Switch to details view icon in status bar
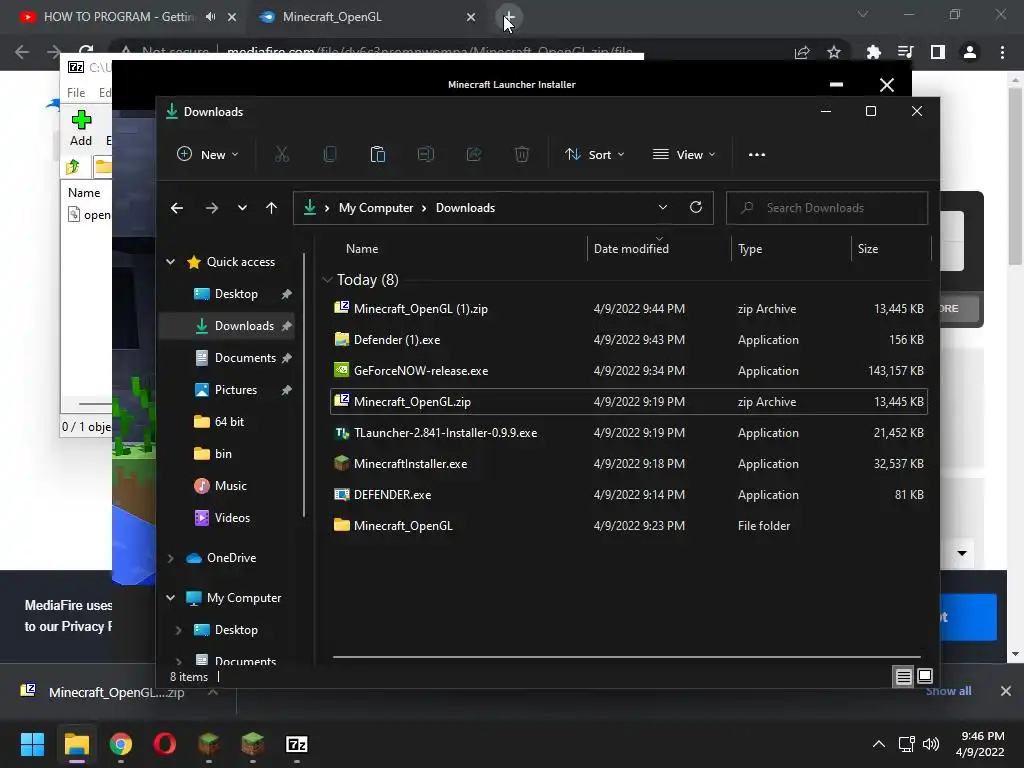The image size is (1024, 768). coord(903,677)
